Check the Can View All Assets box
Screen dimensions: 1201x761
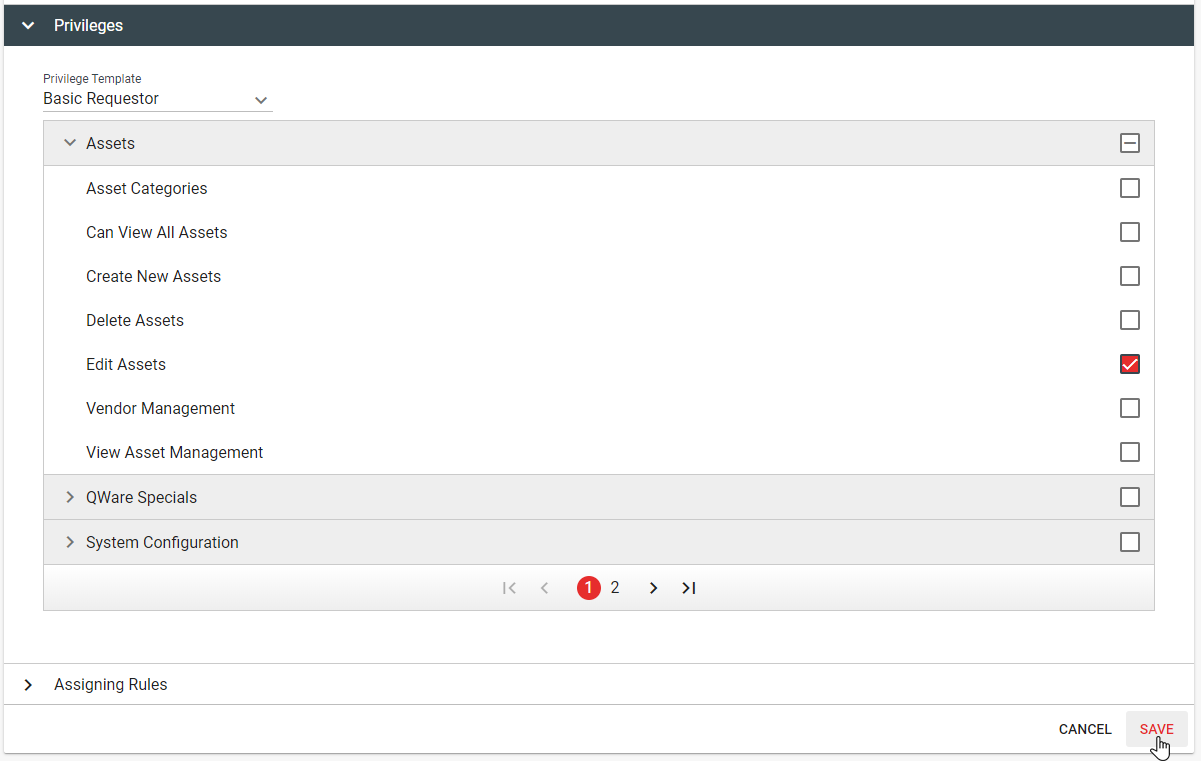click(x=1130, y=232)
